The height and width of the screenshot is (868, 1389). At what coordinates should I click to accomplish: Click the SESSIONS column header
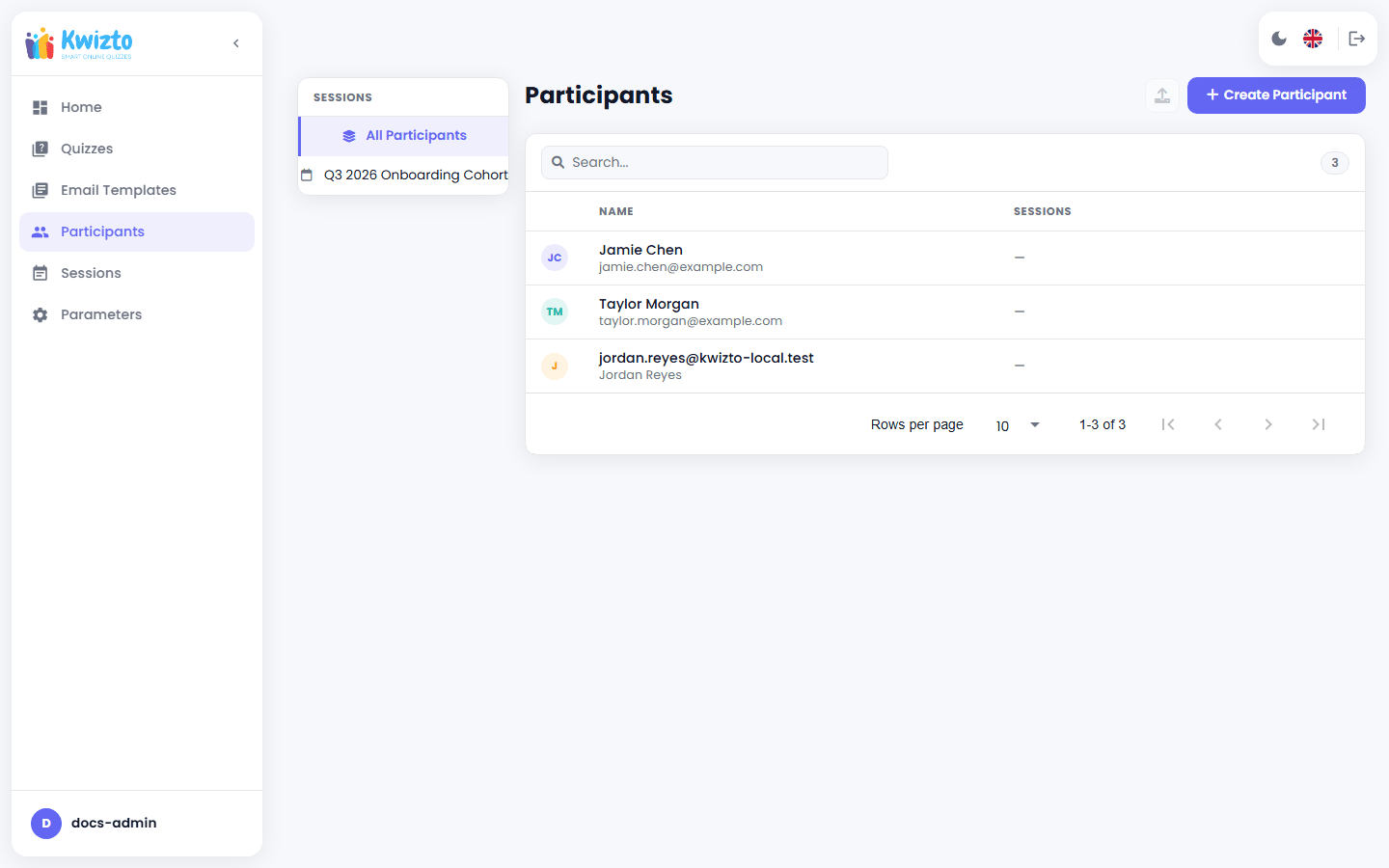pyautogui.click(x=1043, y=211)
